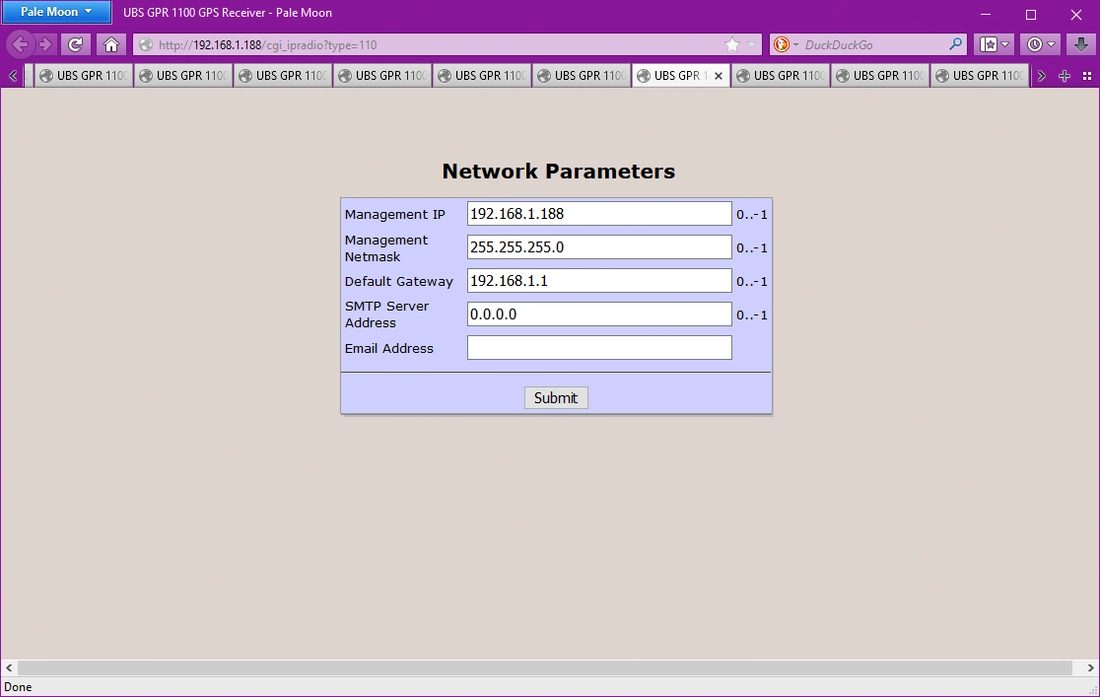1100x697 pixels.
Task: Open the home page icon
Action: point(111,45)
